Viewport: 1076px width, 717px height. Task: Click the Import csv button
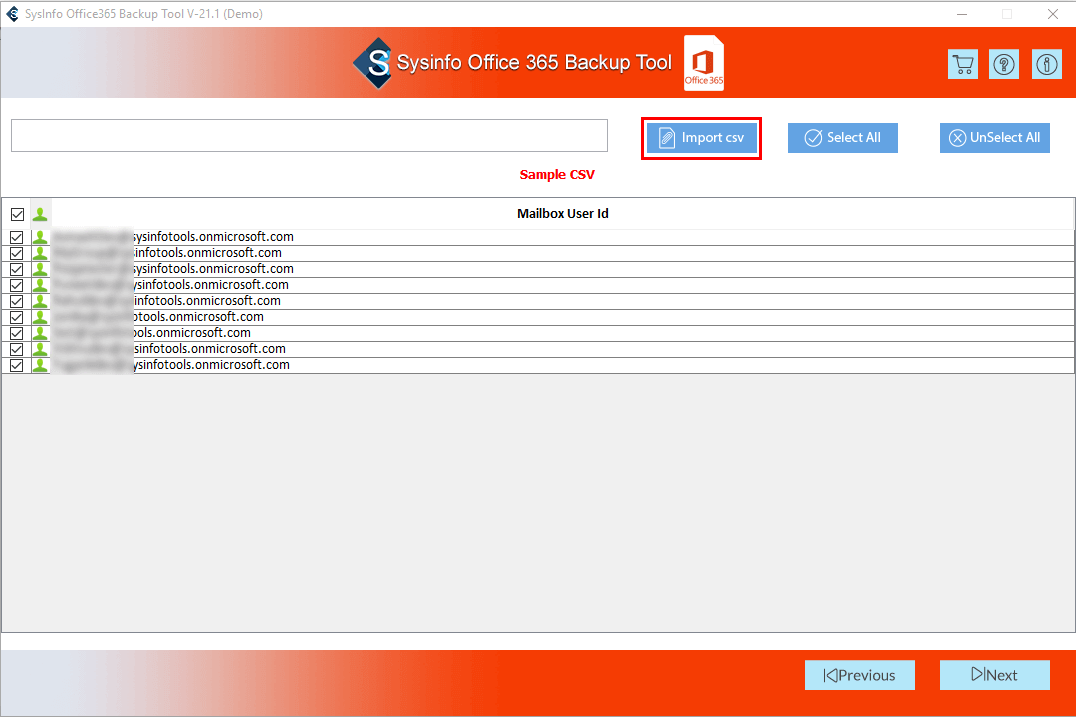pyautogui.click(x=701, y=138)
